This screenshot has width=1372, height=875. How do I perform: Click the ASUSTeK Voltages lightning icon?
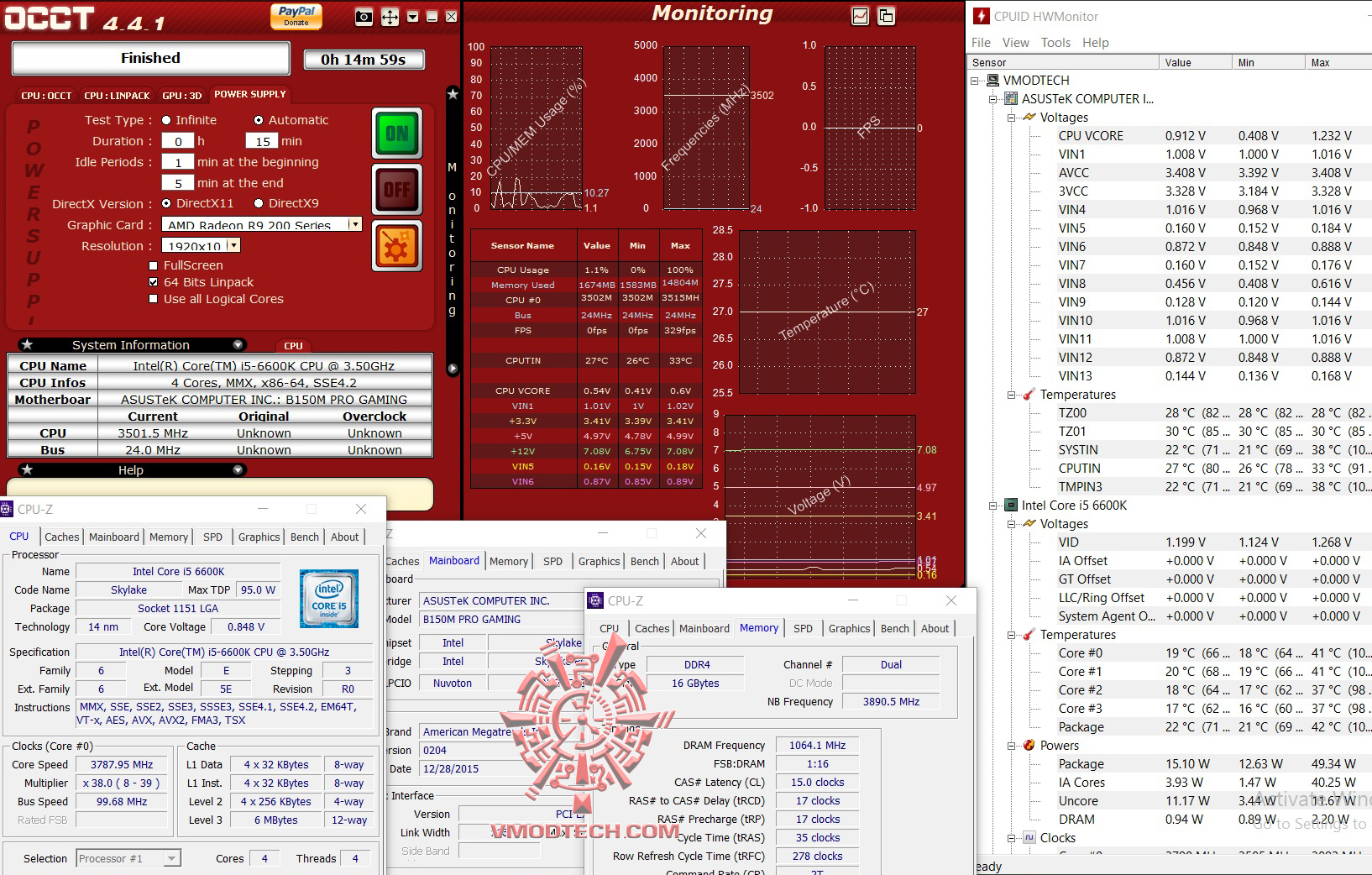coord(1029,118)
